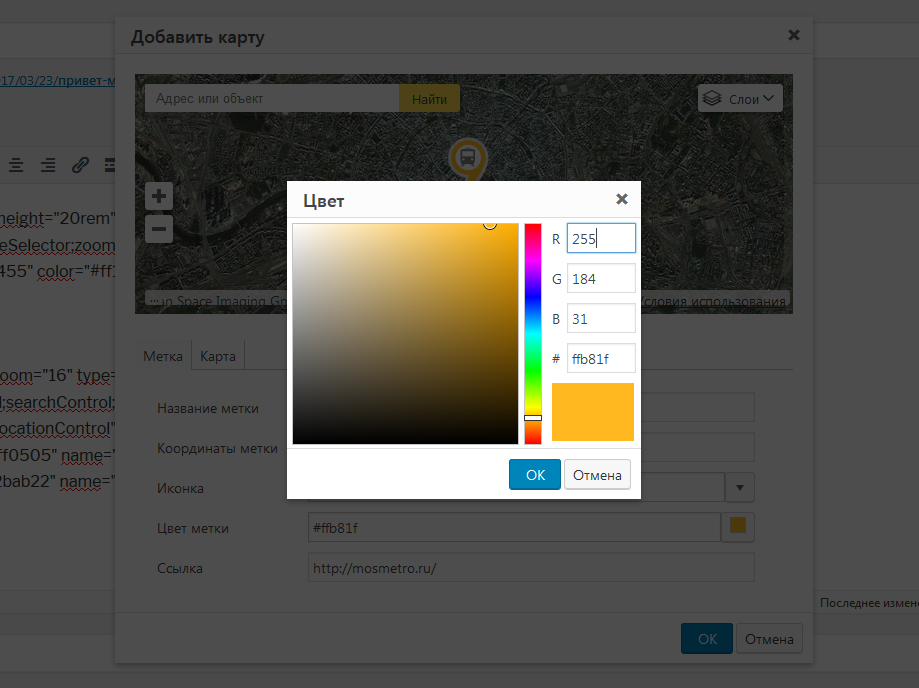Open the Слои layers dropdown on map
Image resolution: width=919 pixels, height=688 pixels.
[x=740, y=98]
